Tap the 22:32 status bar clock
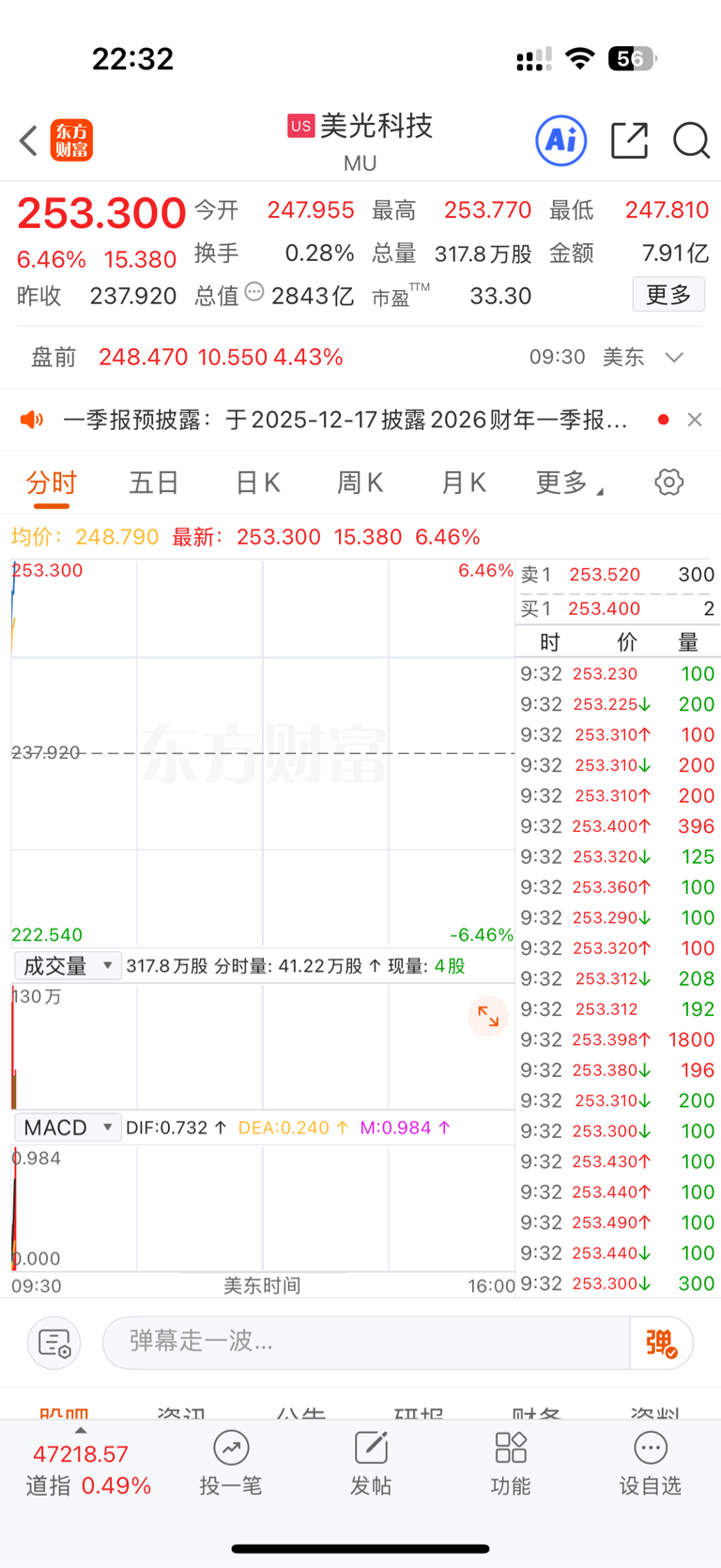This screenshot has height=1568, width=721. tap(132, 59)
